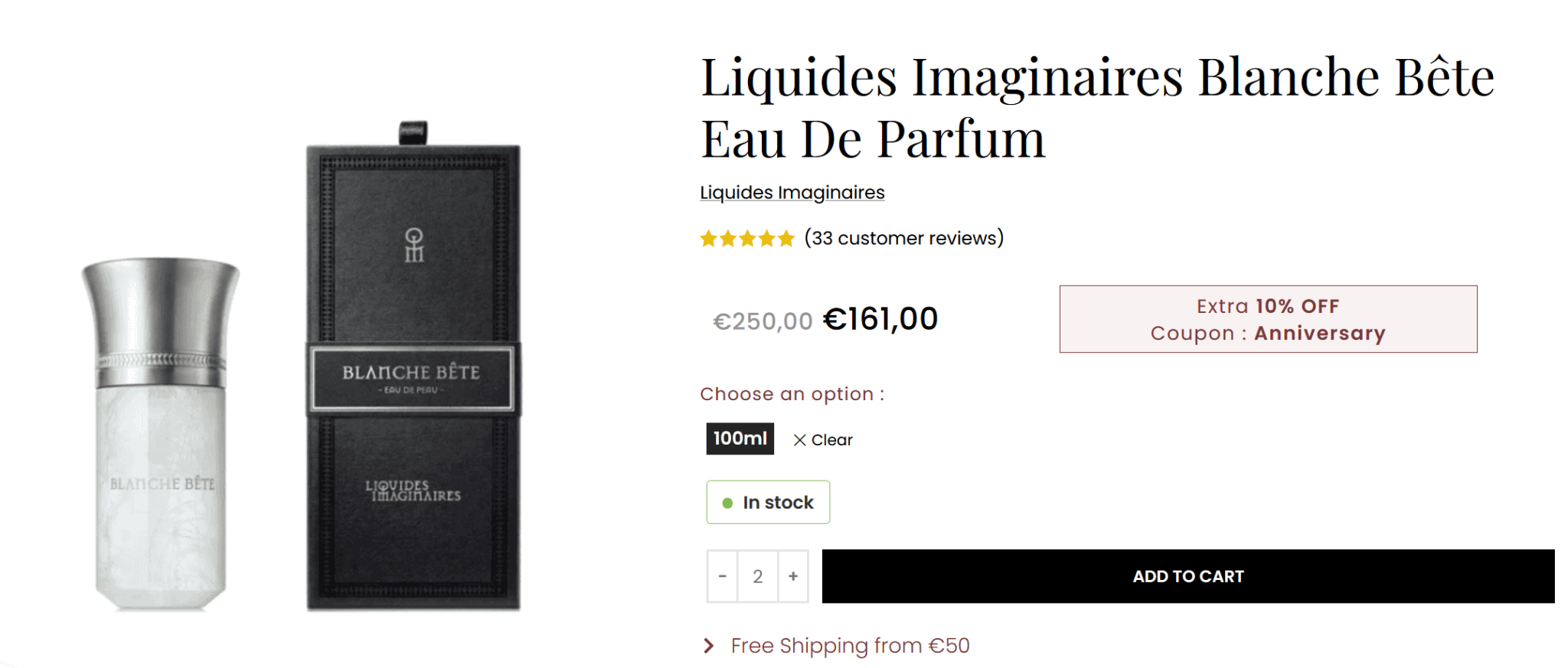Decrease quantity with the minus button
Screen dimensions: 1568x668
click(722, 576)
